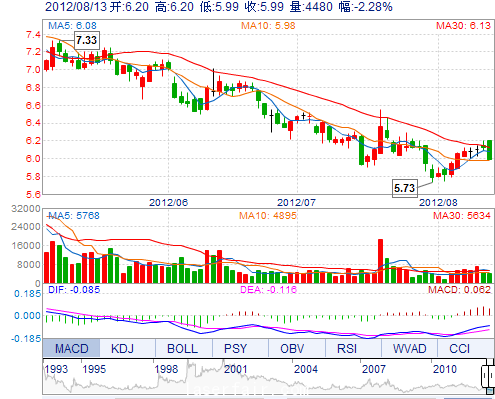Click the 5.73 low price label
Image resolution: width=495 pixels, height=399 pixels.
pyautogui.click(x=404, y=188)
